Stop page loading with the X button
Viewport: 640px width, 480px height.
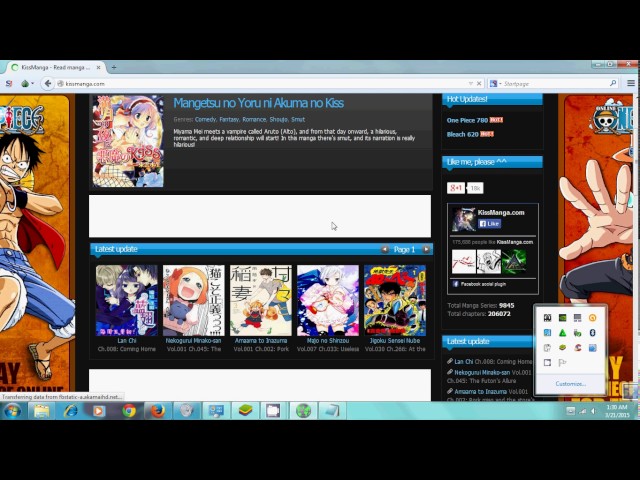(x=479, y=84)
